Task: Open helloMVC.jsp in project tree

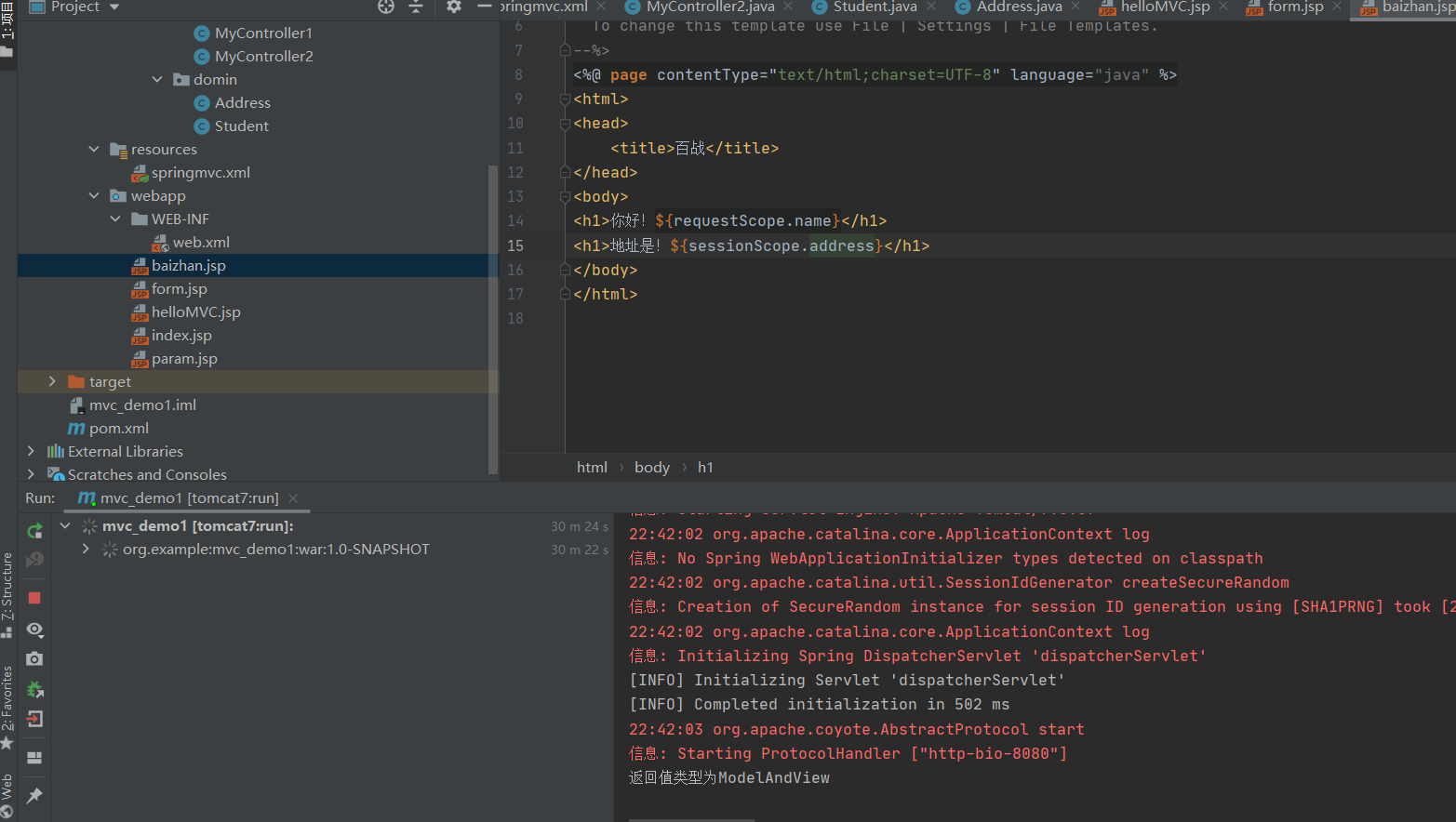Action: 195,312
